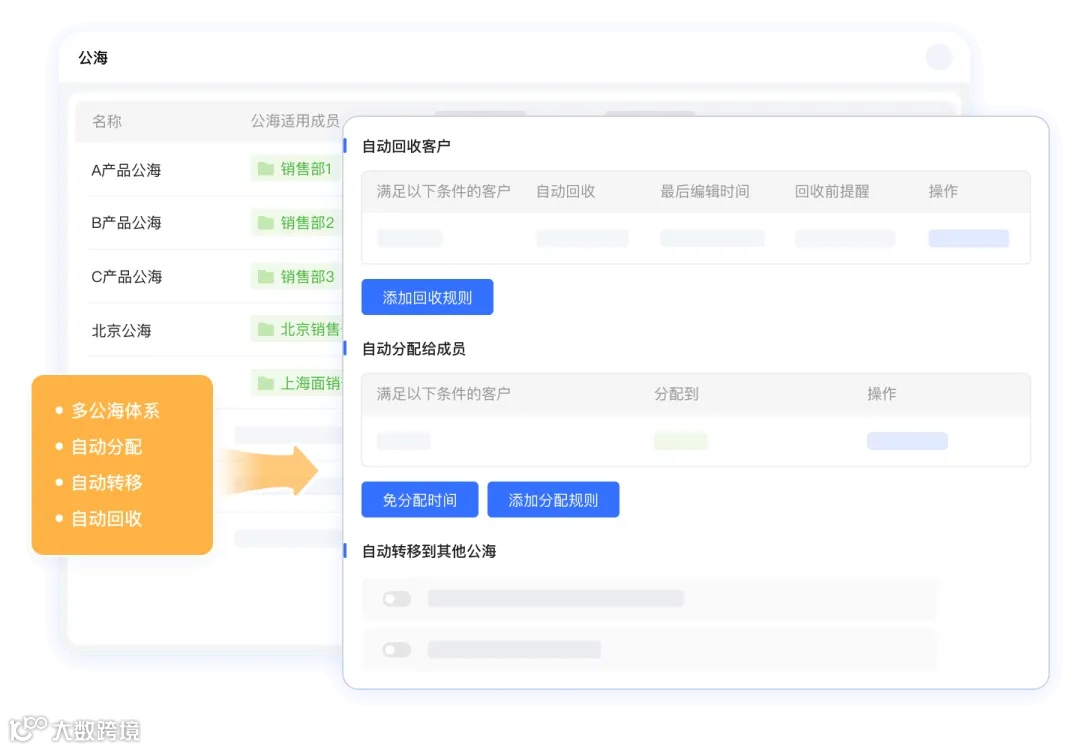This screenshot has width=1080, height=750.
Task: Click the 添加回收规则 button
Action: [427, 297]
